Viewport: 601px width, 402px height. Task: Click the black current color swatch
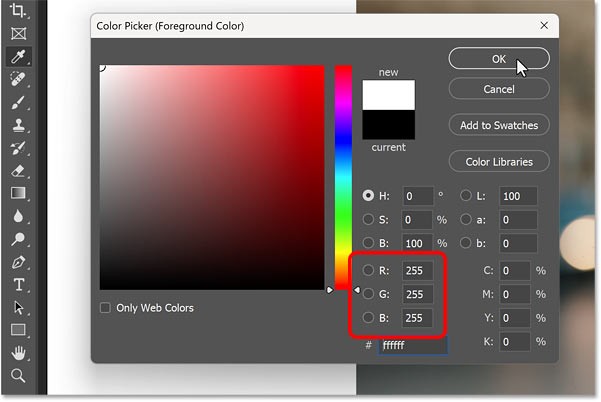click(388, 125)
